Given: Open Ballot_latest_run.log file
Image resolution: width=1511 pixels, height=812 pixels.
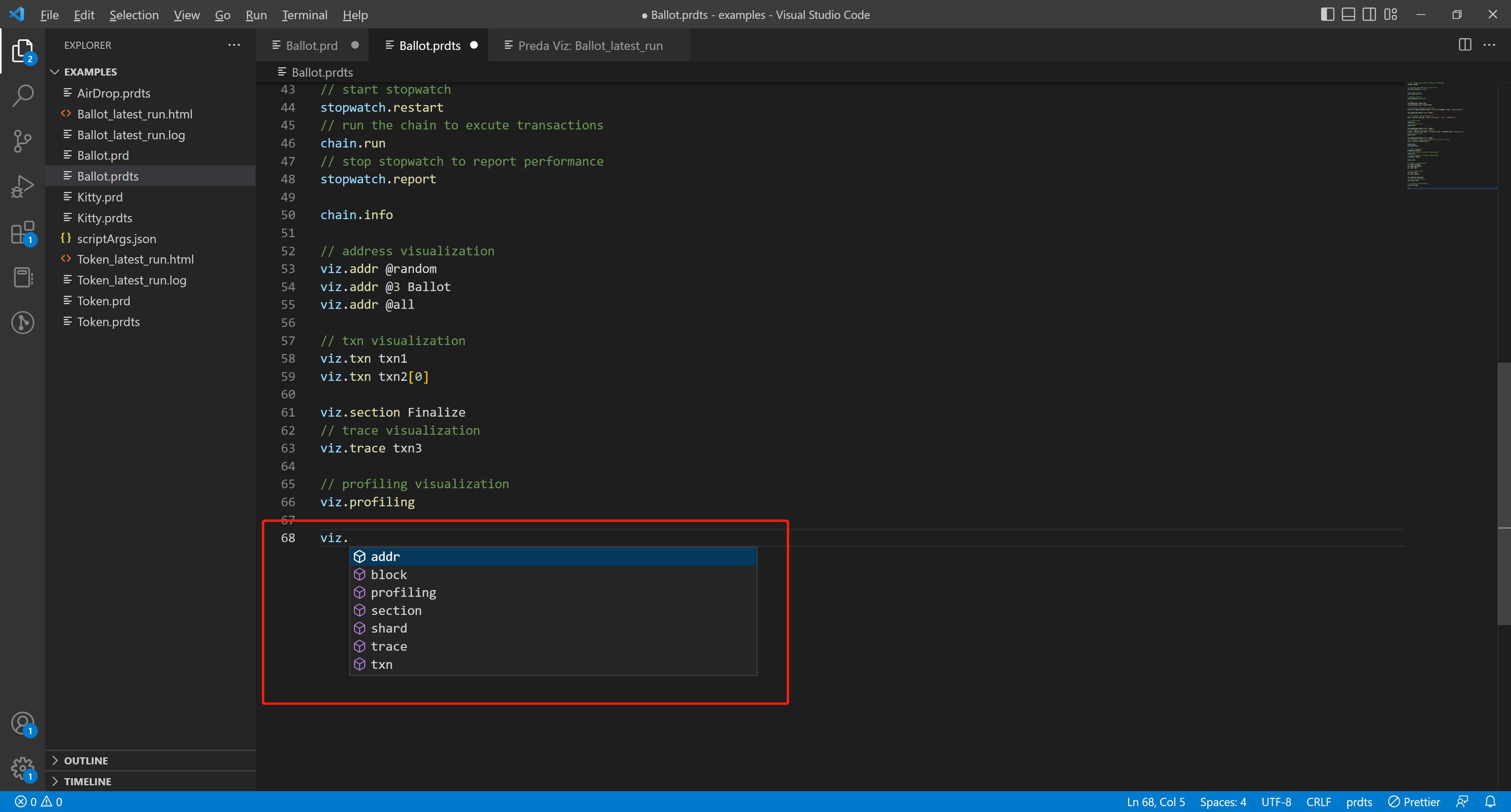Looking at the screenshot, I should [150, 135].
